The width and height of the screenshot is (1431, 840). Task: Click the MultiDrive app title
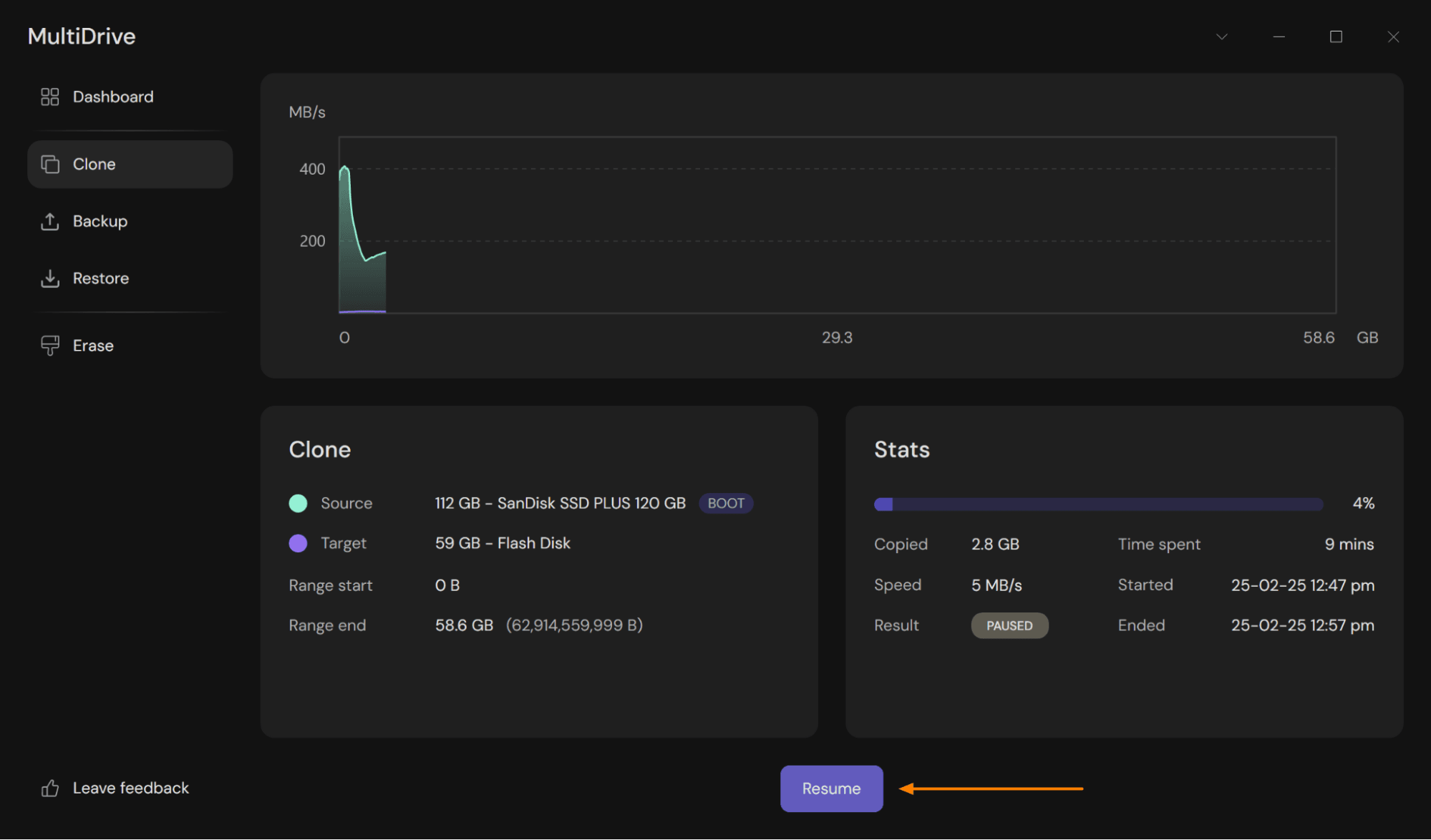click(x=82, y=36)
